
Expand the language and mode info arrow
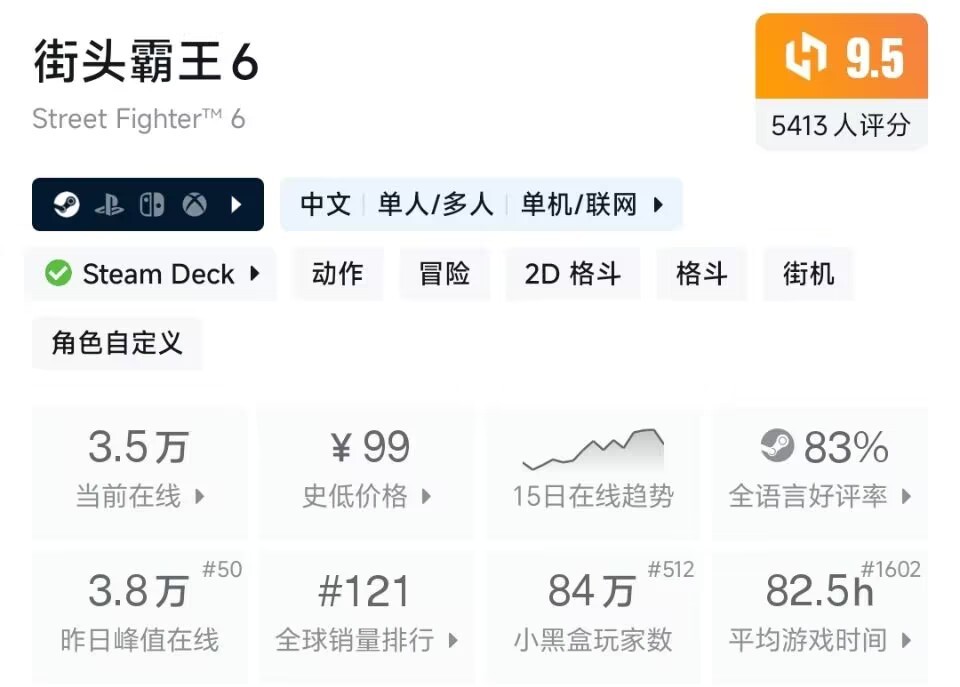click(x=658, y=205)
